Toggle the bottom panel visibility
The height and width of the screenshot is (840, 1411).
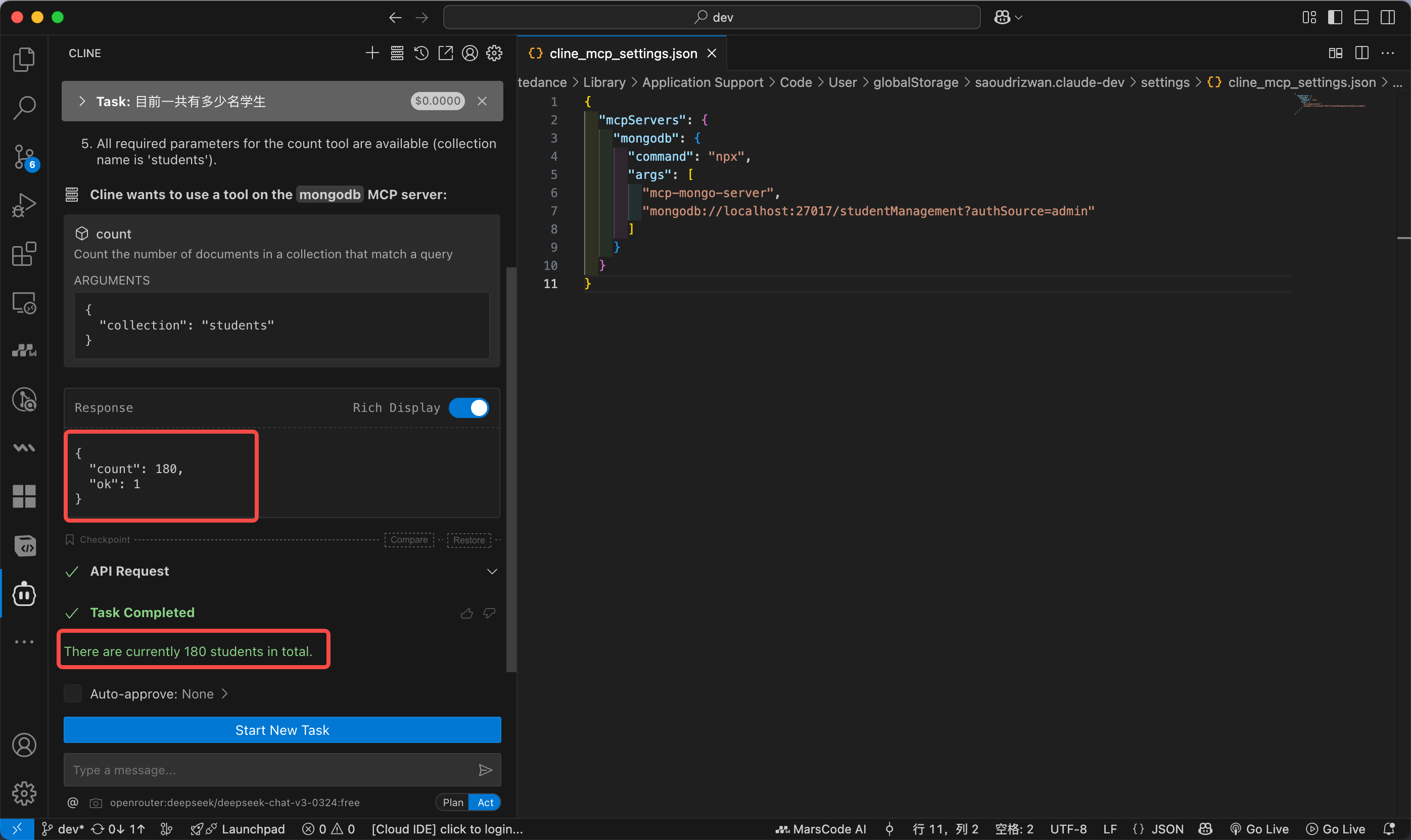tap(1361, 18)
